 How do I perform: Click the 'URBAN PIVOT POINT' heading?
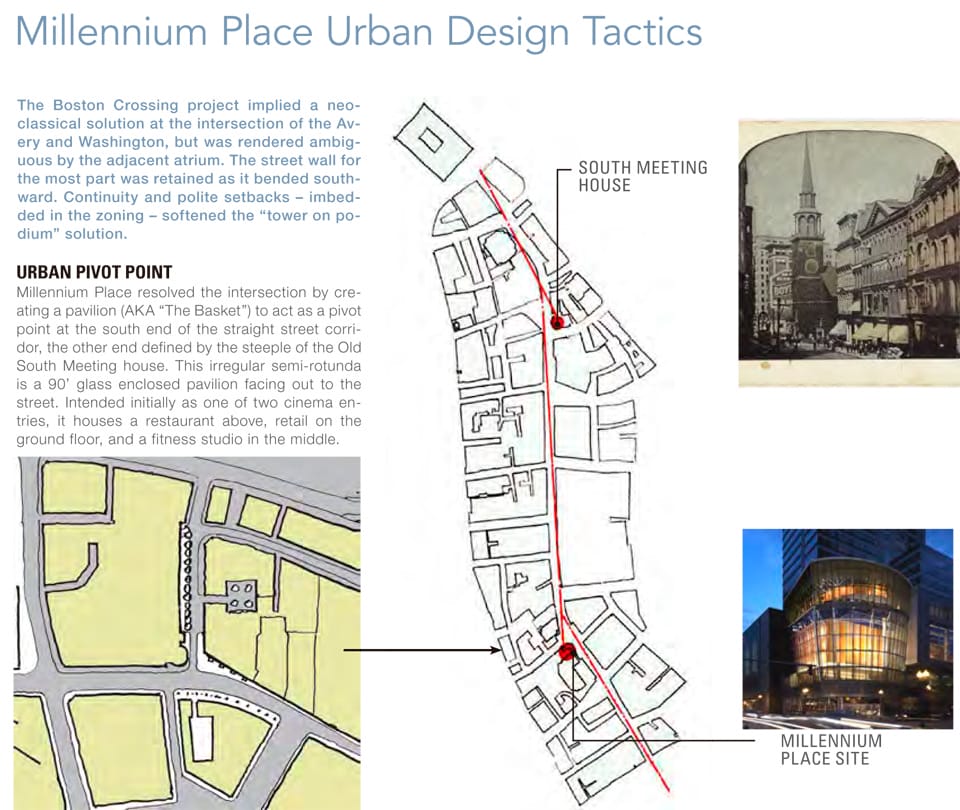pyautogui.click(x=94, y=272)
